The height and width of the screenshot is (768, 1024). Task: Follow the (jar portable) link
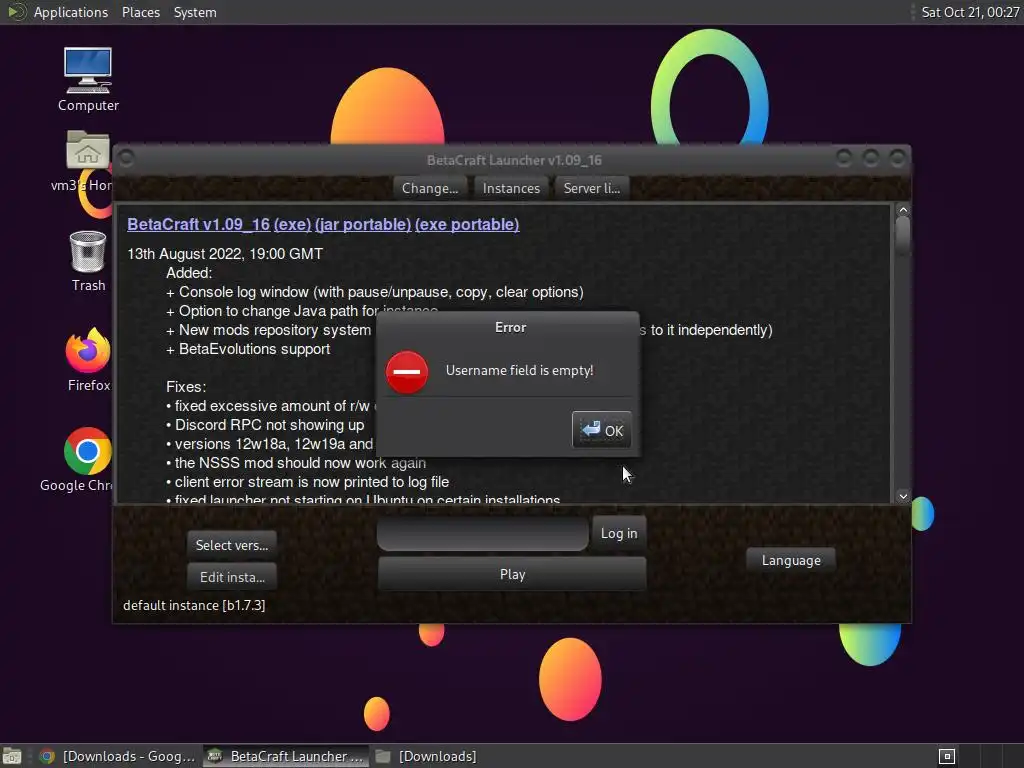point(363,224)
